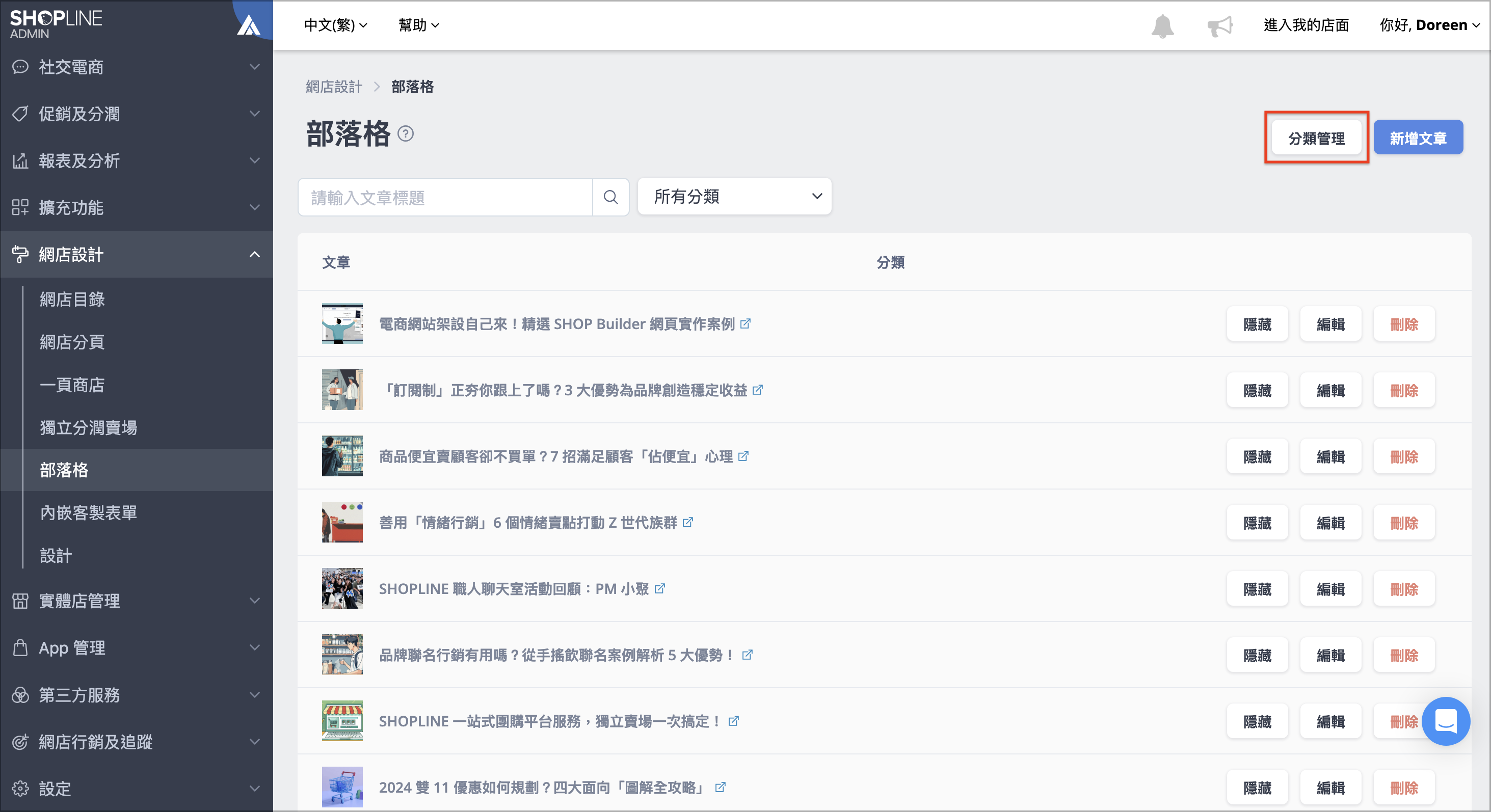
Task: Open the 中文(繁) language dropdown
Action: tap(336, 25)
